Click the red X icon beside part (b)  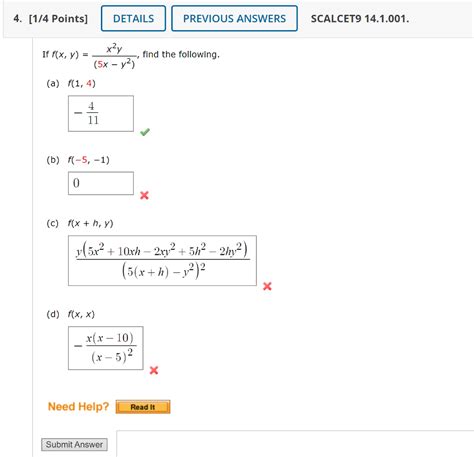point(144,195)
